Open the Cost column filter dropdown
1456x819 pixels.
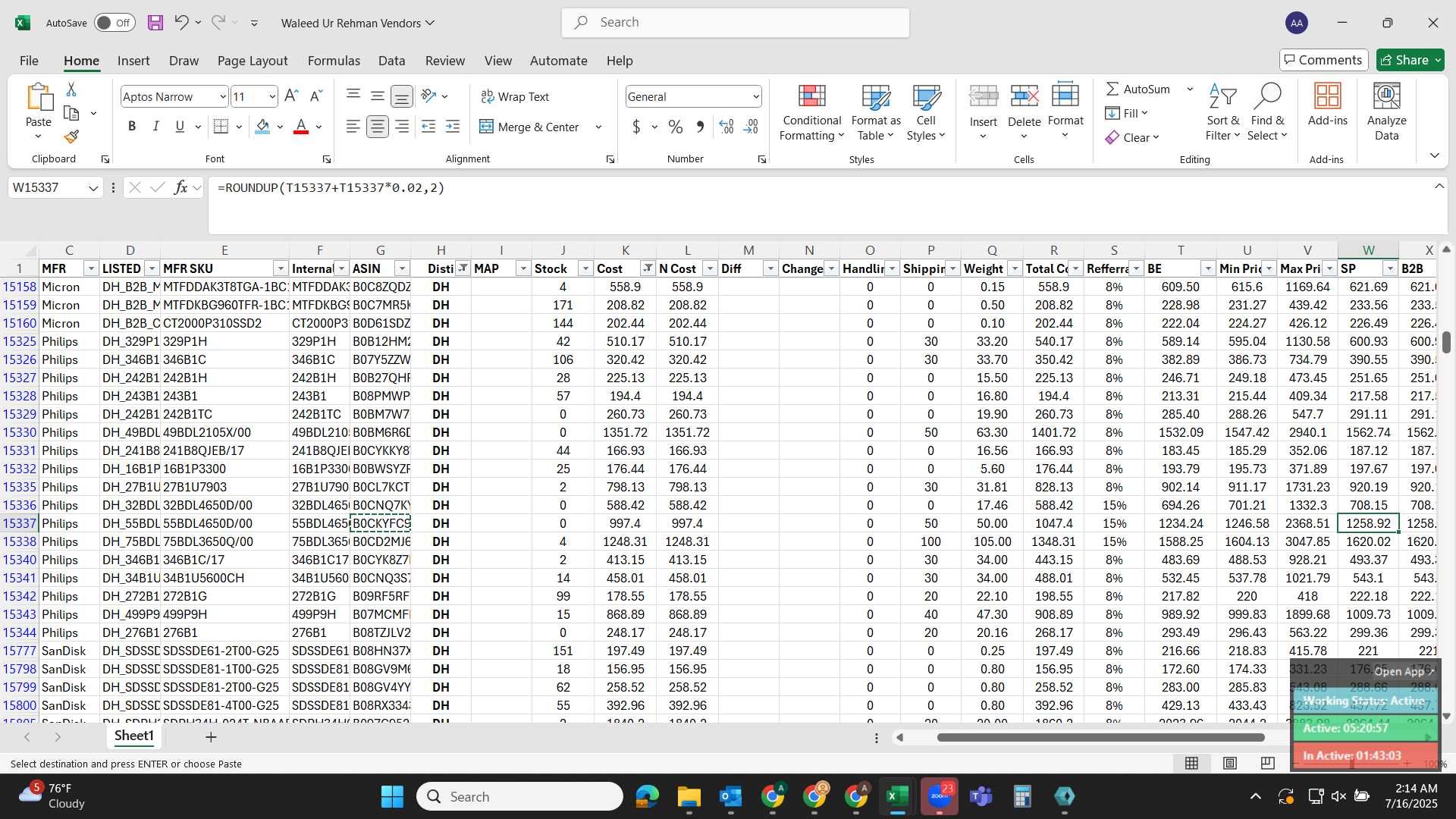point(648,268)
